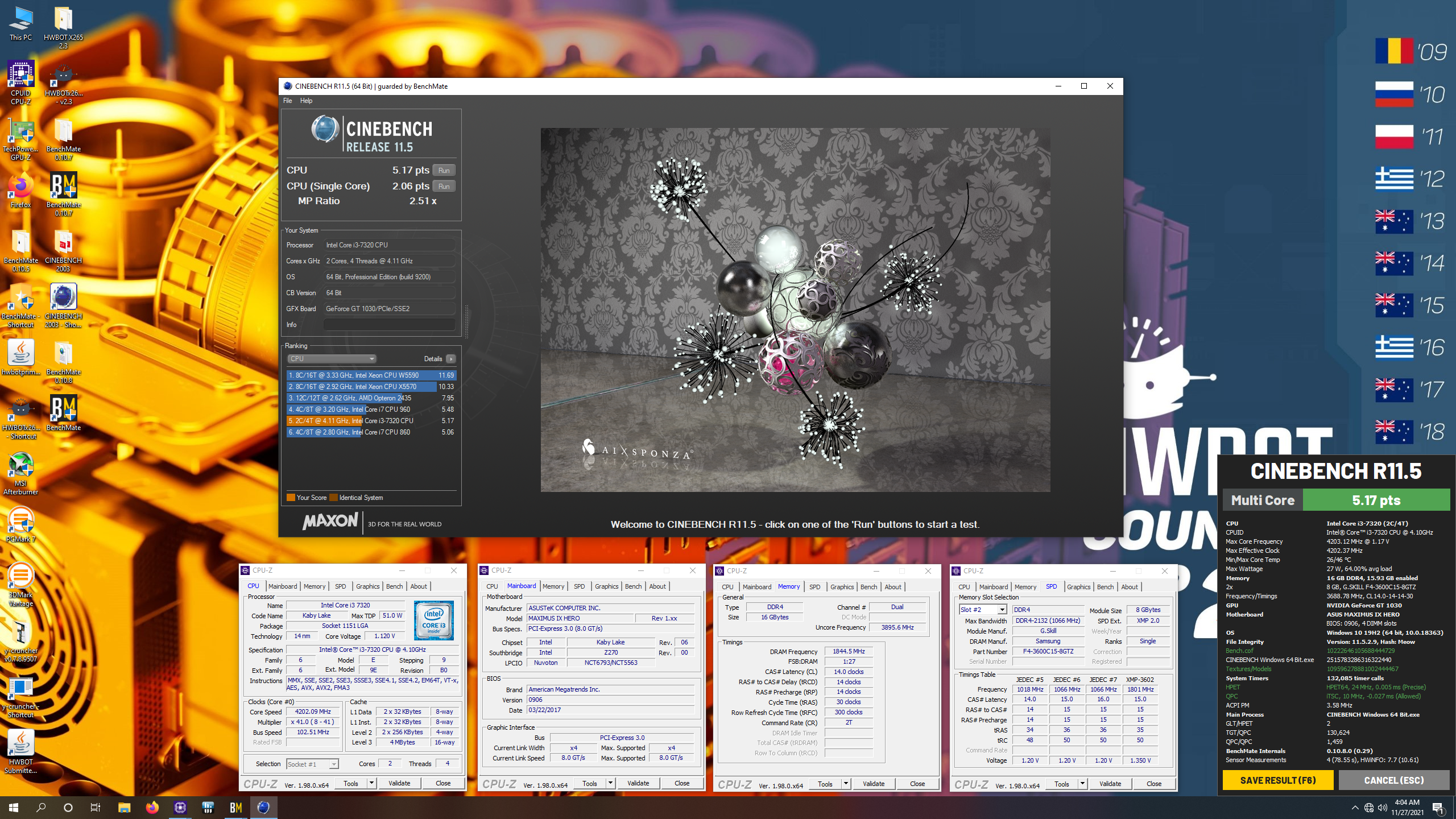
Task: Click Tools button in SPD CPU-Z window
Action: pyautogui.click(x=1061, y=784)
